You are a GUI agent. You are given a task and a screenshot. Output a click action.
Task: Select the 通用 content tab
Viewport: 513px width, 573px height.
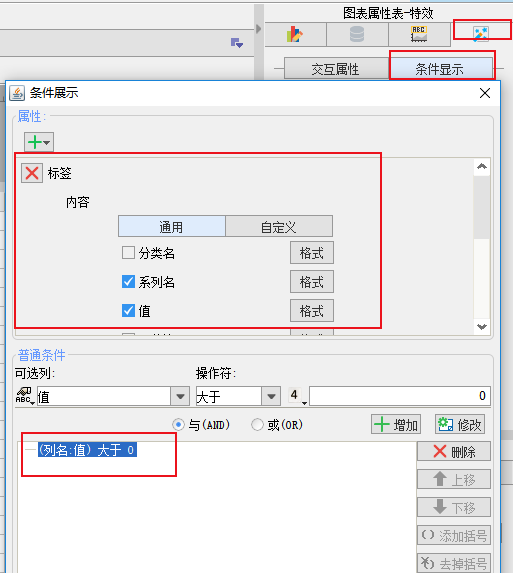pos(171,227)
